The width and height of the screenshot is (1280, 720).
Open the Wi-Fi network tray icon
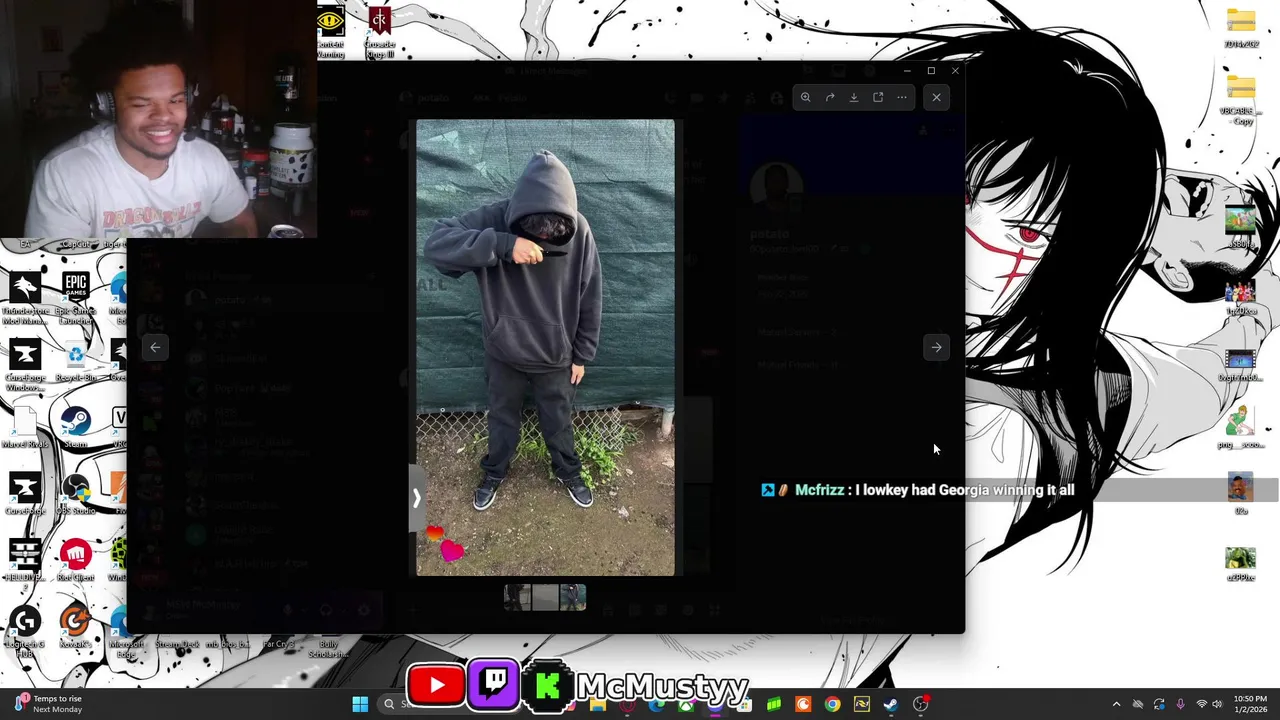click(1201, 704)
